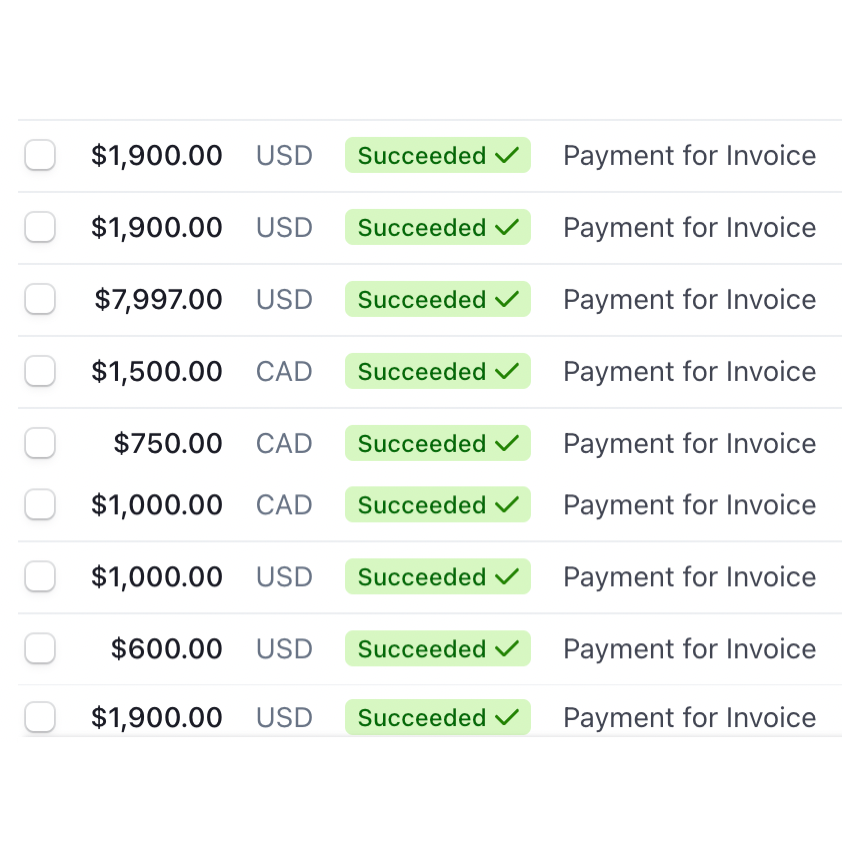Open the $7,997.00 amount

158,299
